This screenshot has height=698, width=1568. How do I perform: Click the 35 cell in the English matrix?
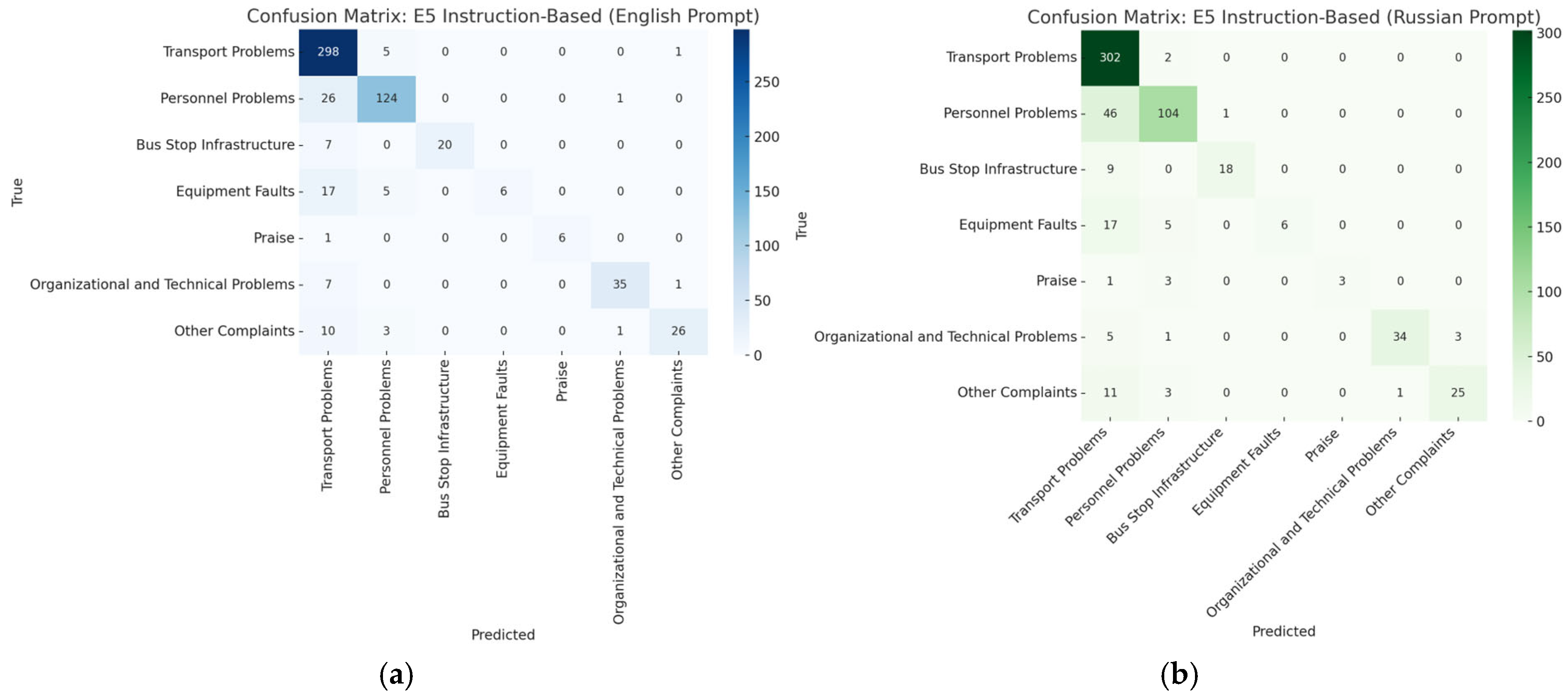[x=619, y=284]
